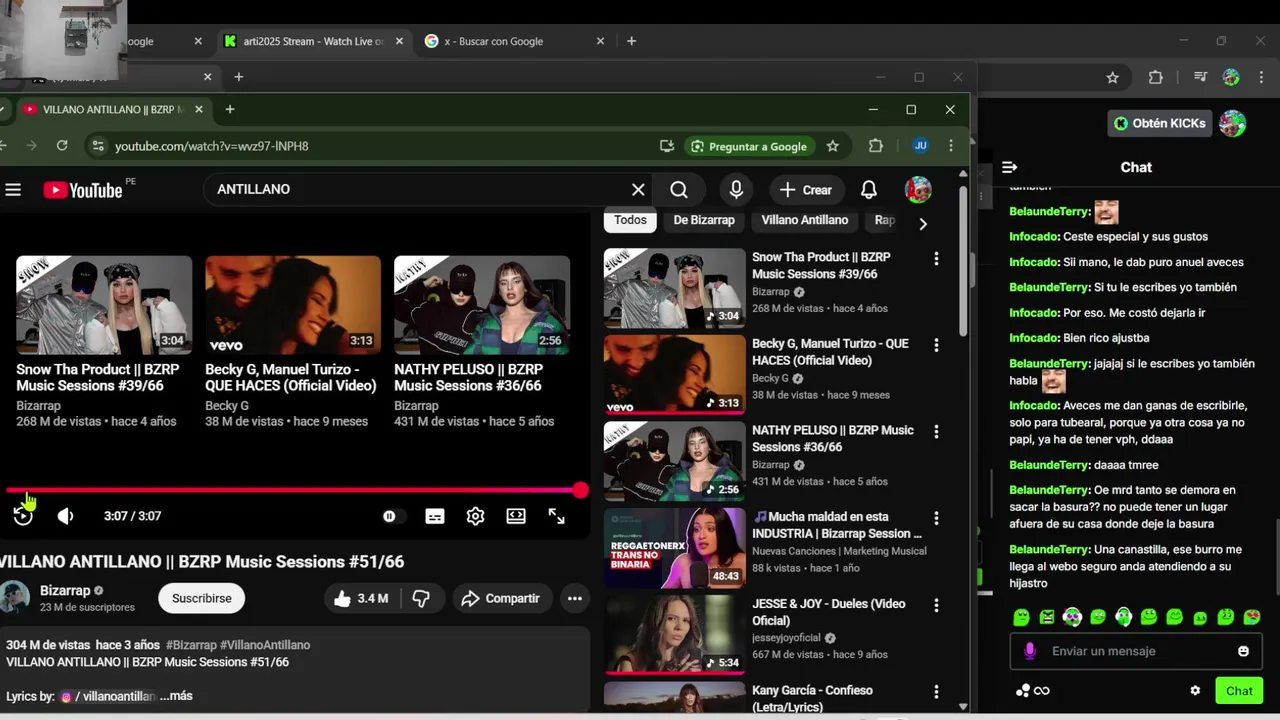Open options for NATHY PELUSO sidebar video
The image size is (1280, 720).
pyautogui.click(x=936, y=432)
